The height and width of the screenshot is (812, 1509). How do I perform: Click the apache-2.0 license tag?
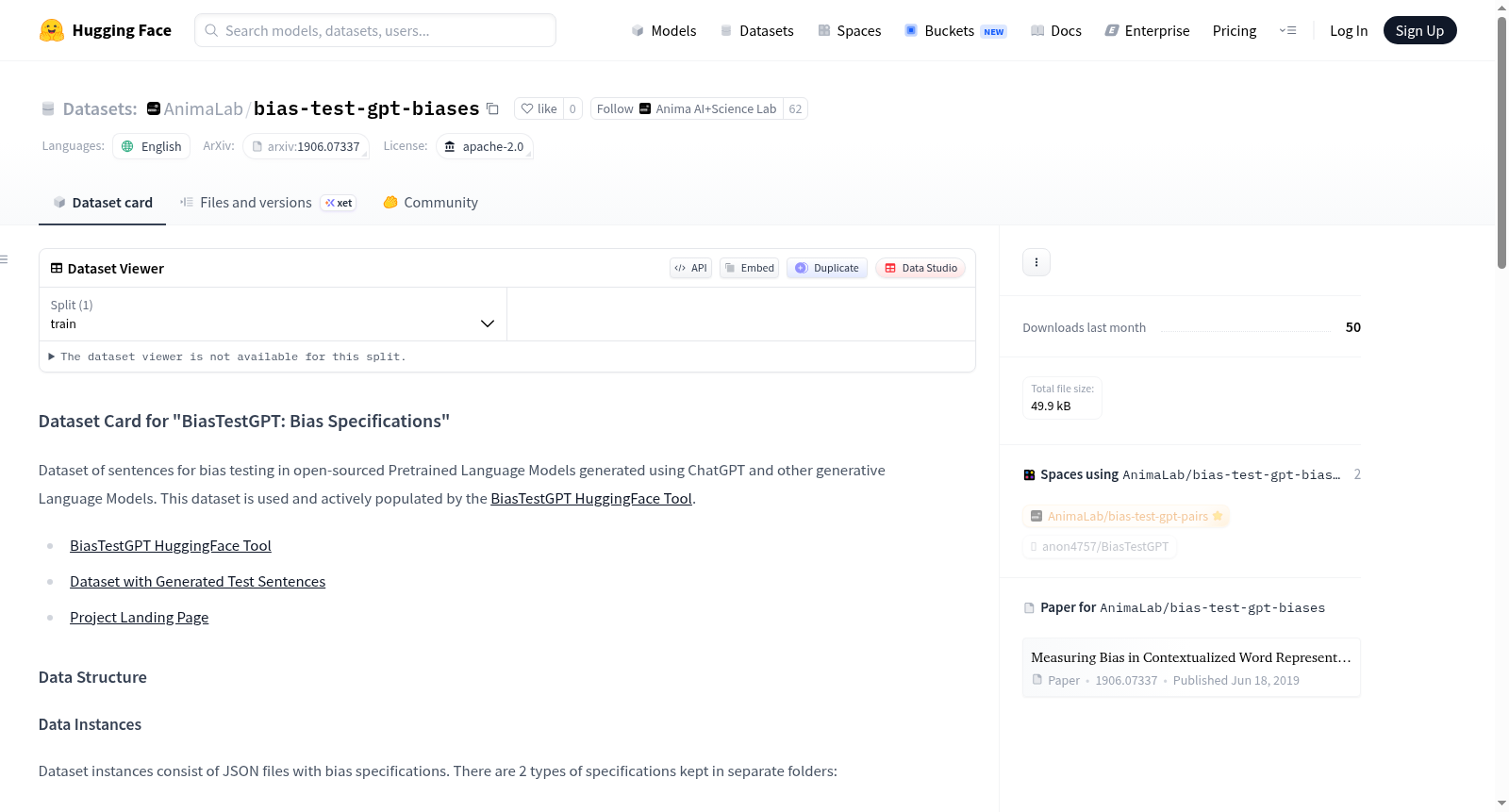tap(485, 146)
